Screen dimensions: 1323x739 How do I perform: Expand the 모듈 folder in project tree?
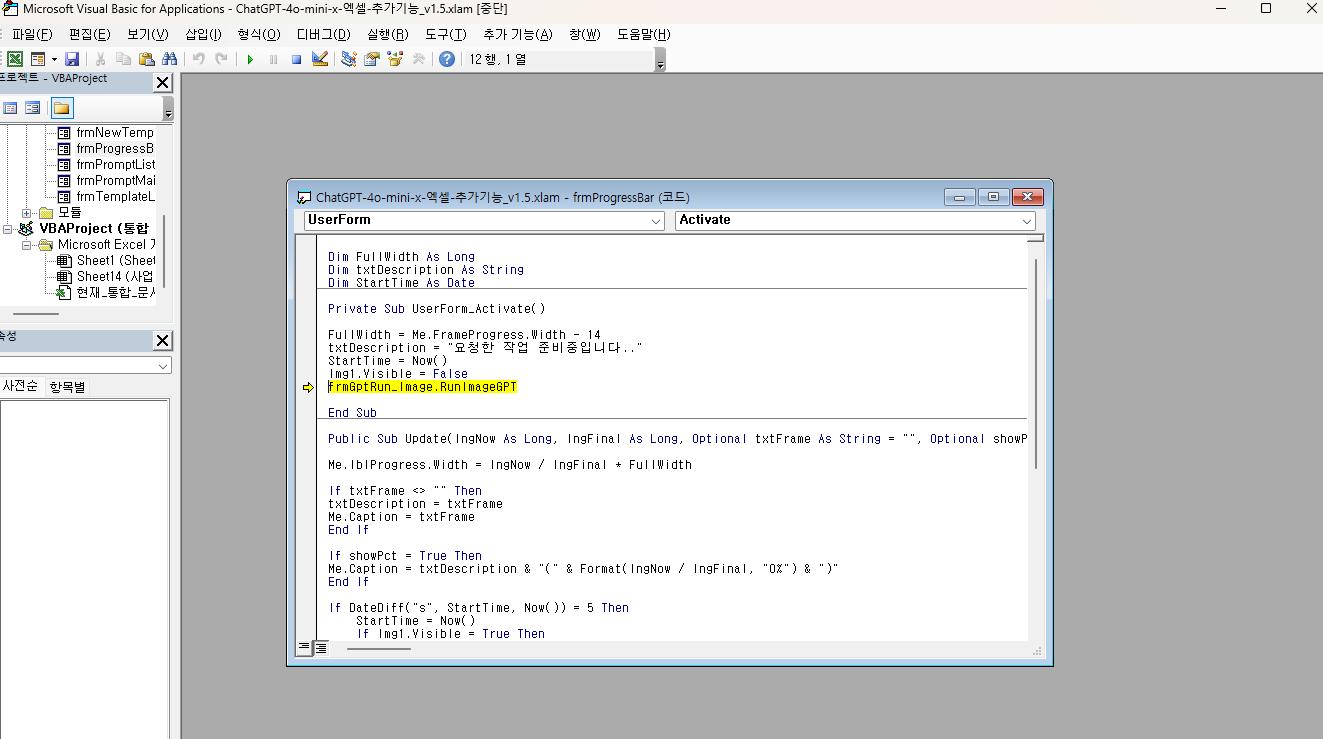click(x=27, y=213)
